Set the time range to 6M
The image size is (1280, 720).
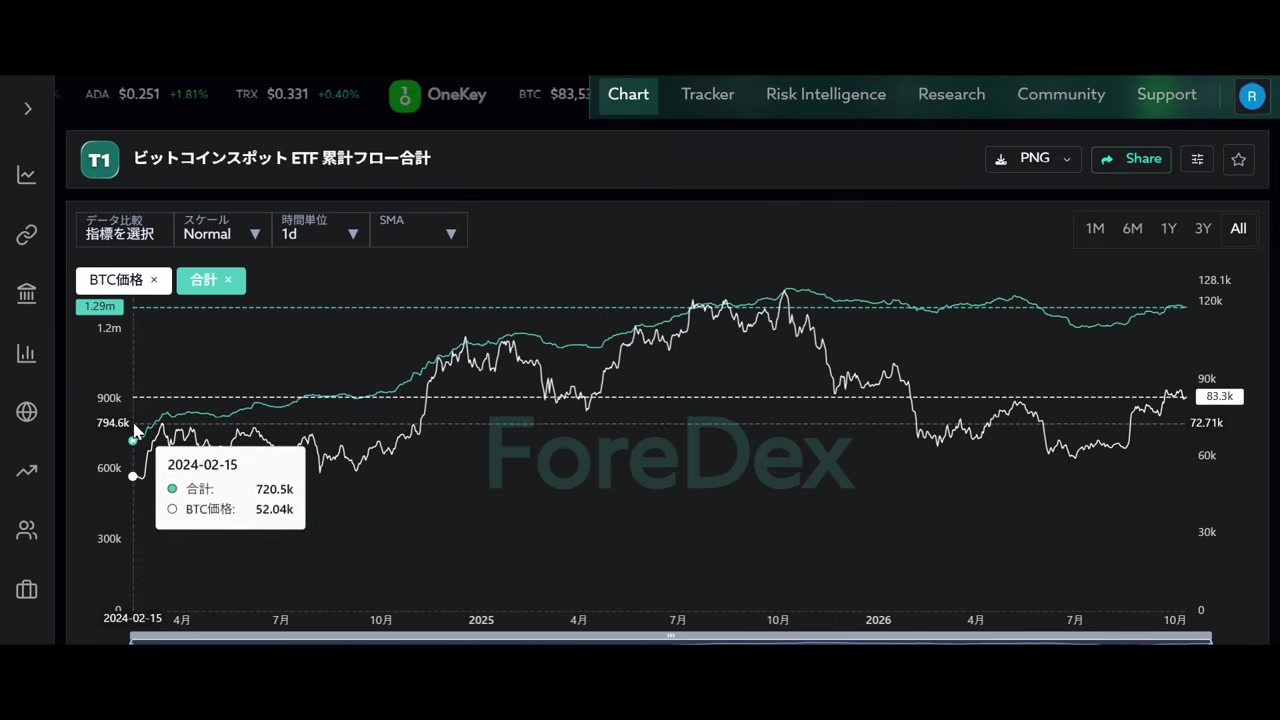pos(1132,229)
